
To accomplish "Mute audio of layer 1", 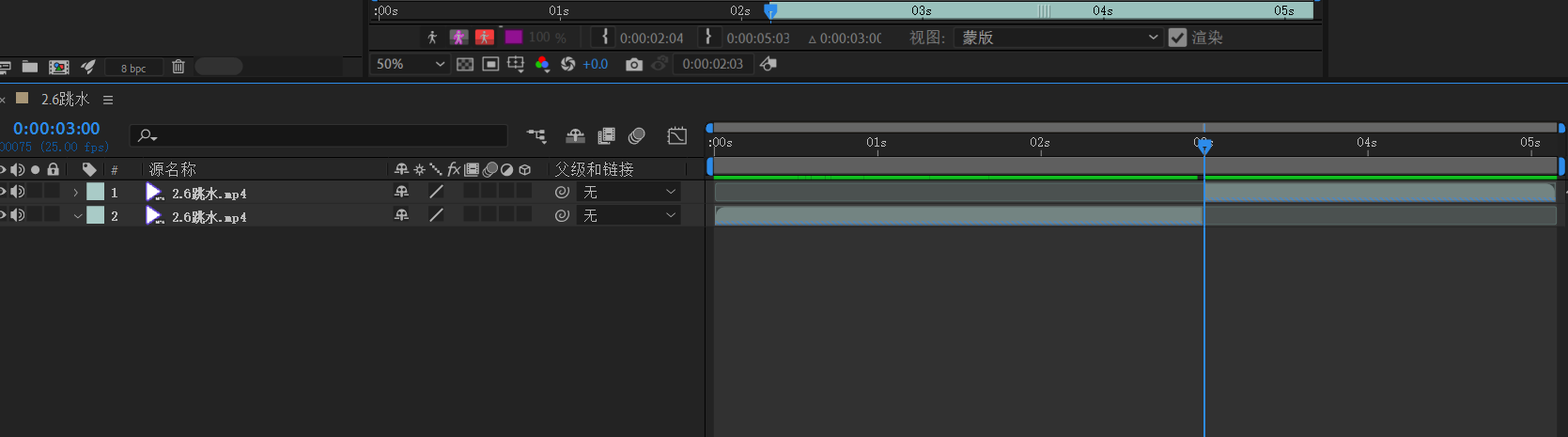I will point(18,191).
